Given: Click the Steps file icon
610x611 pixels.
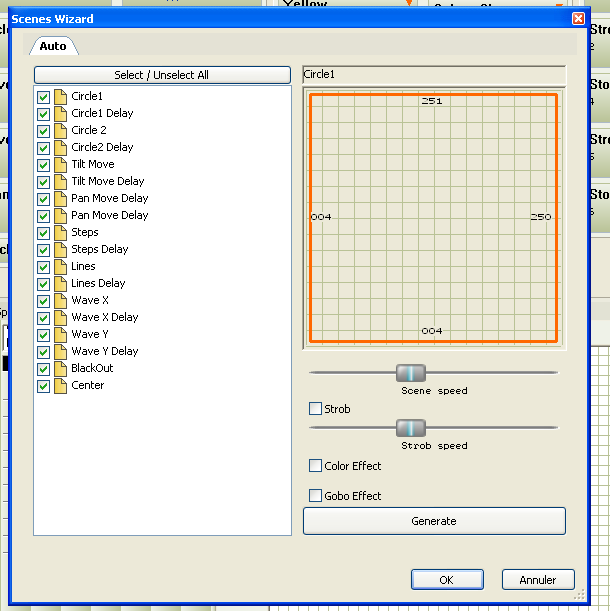Looking at the screenshot, I should point(60,233).
